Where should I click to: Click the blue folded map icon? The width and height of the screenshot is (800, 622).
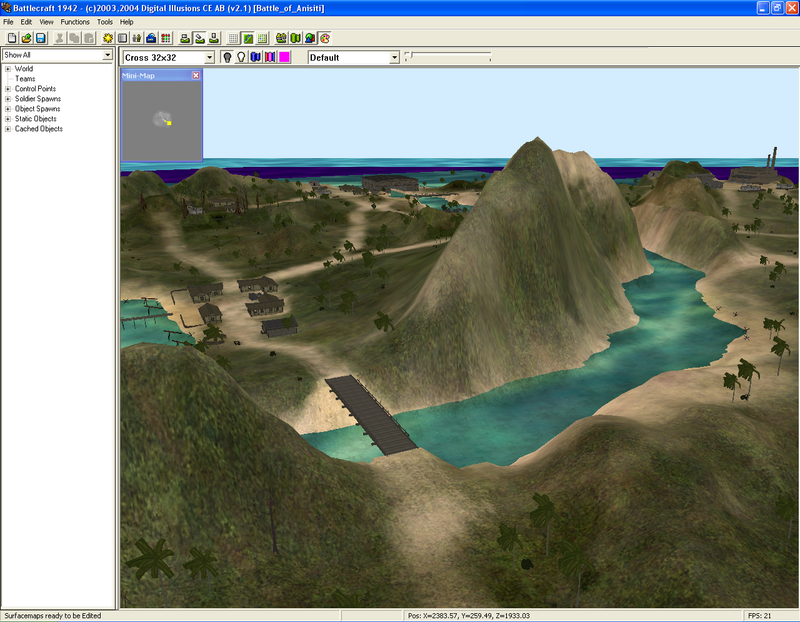(x=256, y=57)
